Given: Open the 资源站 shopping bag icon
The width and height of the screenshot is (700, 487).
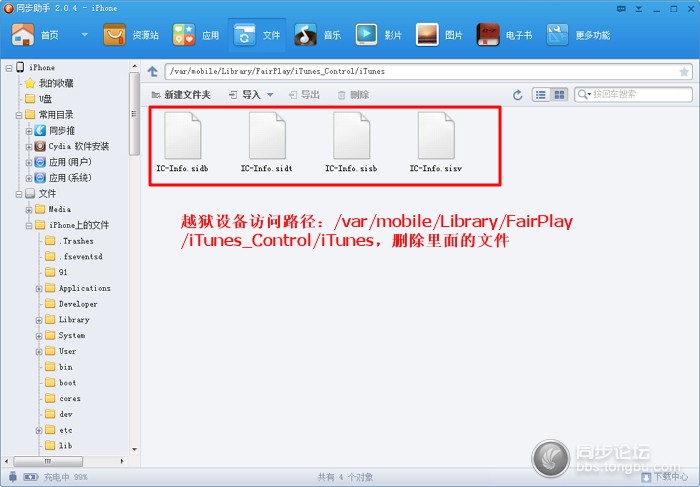Looking at the screenshot, I should tap(114, 35).
